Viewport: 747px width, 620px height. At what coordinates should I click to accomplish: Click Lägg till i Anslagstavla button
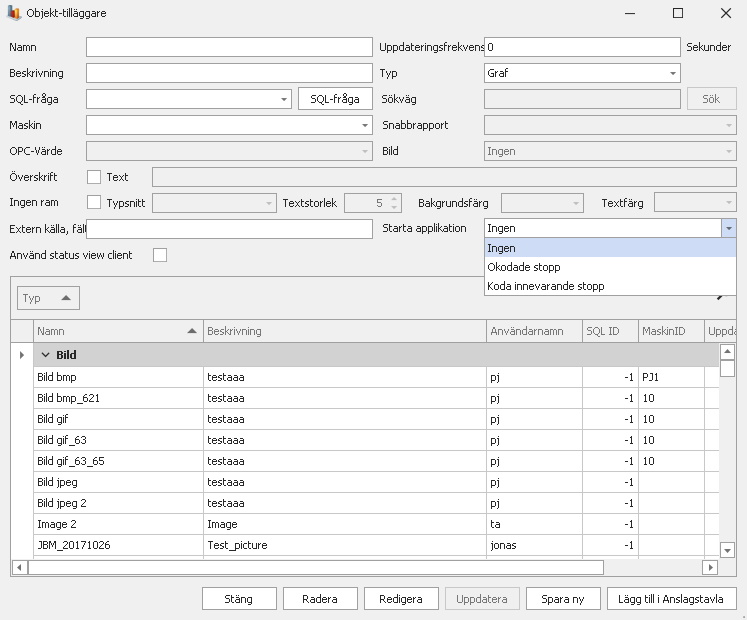click(672, 599)
